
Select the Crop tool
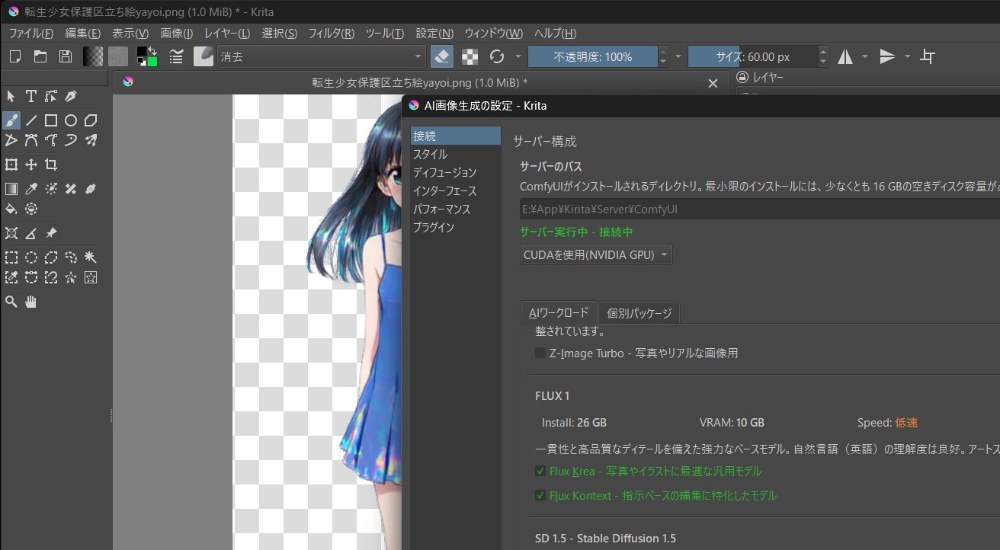[51, 165]
